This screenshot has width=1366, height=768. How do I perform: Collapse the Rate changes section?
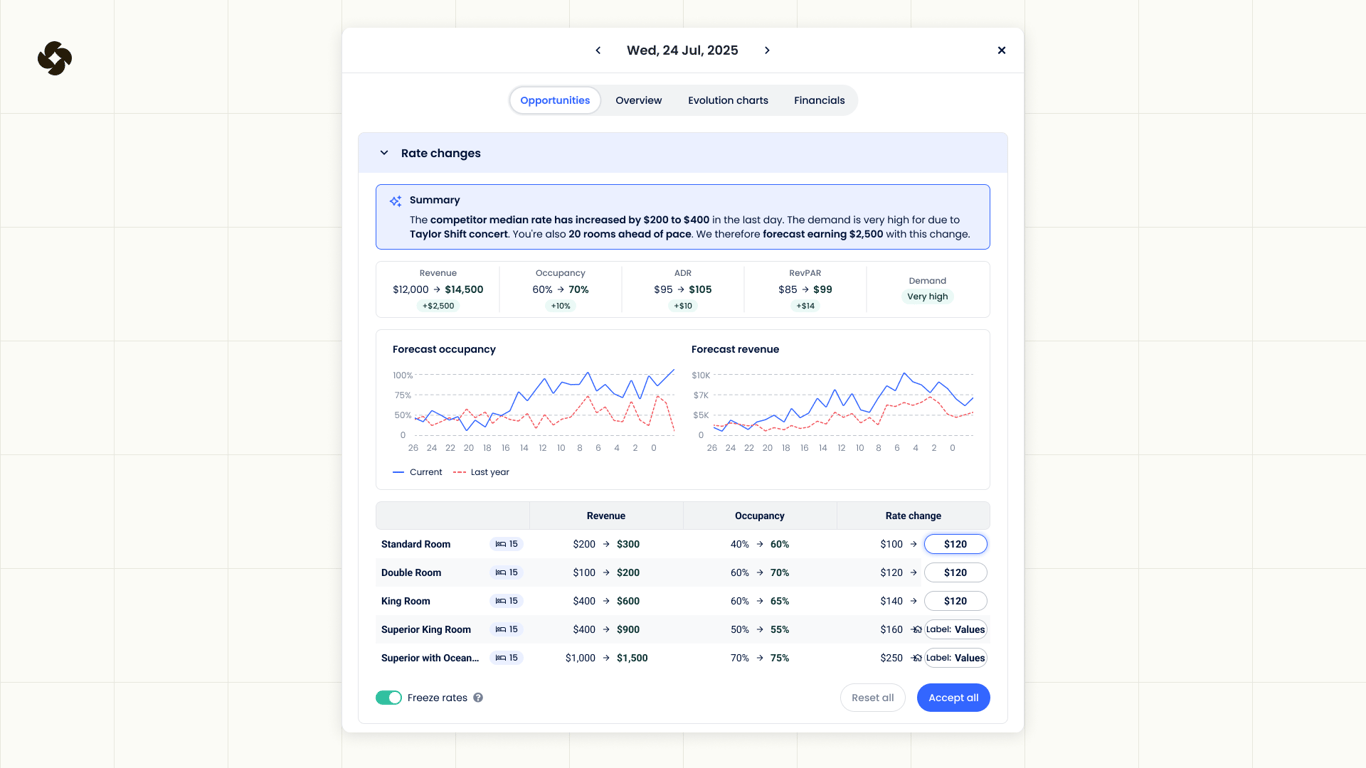384,152
